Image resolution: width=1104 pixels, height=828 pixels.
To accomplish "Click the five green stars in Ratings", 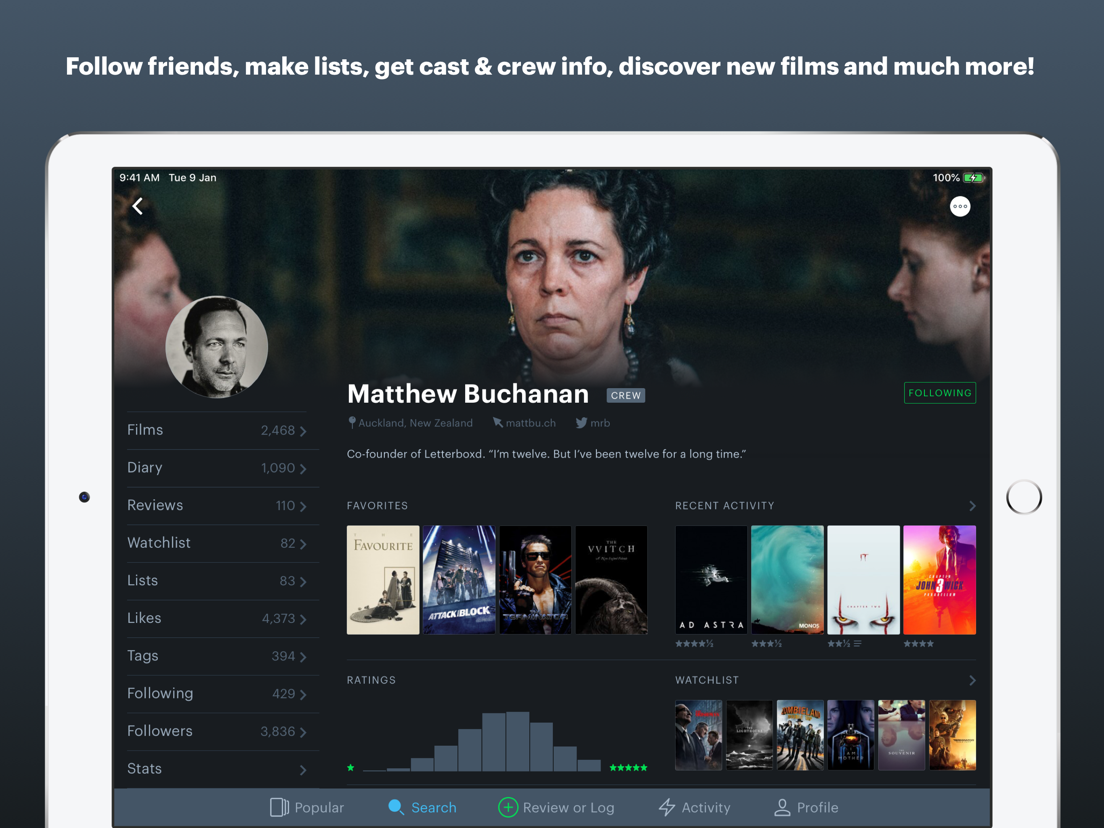I will pos(628,767).
